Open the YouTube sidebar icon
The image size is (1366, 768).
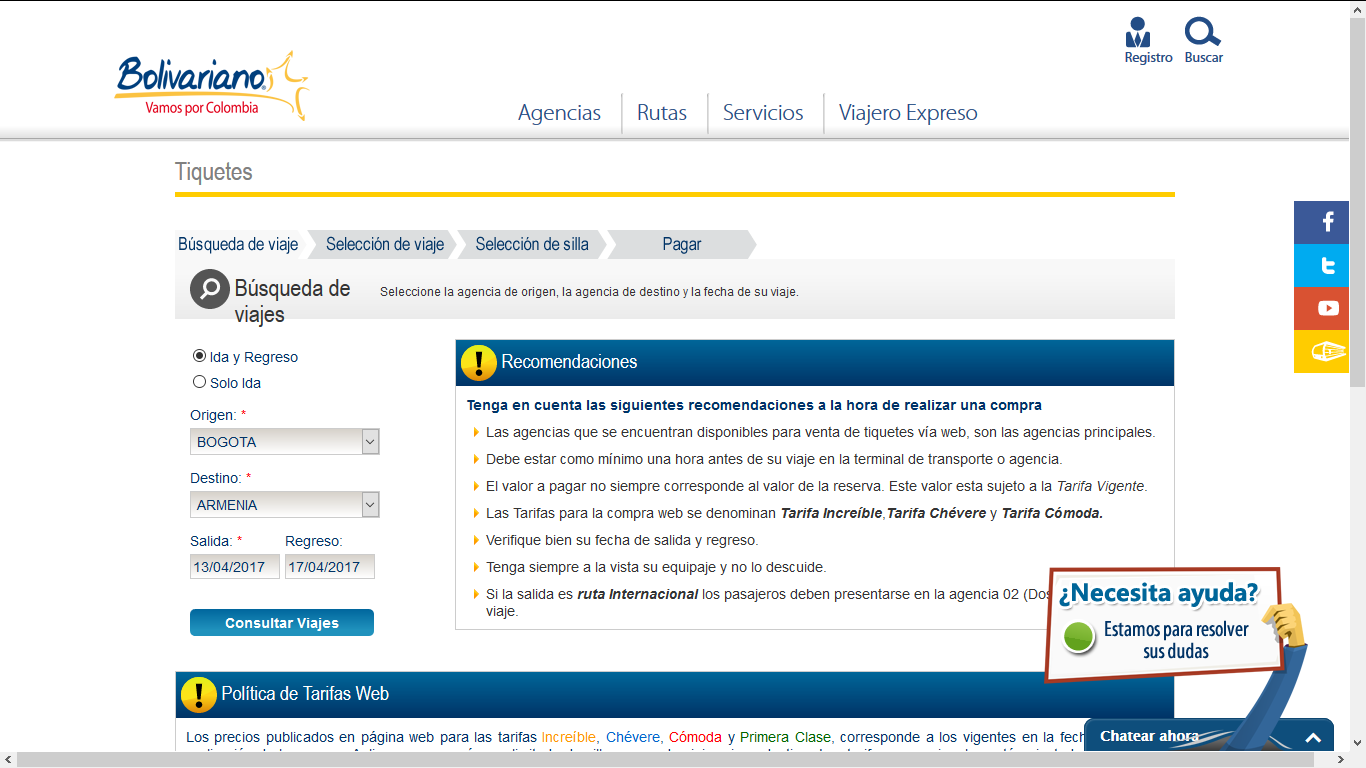click(x=1327, y=309)
